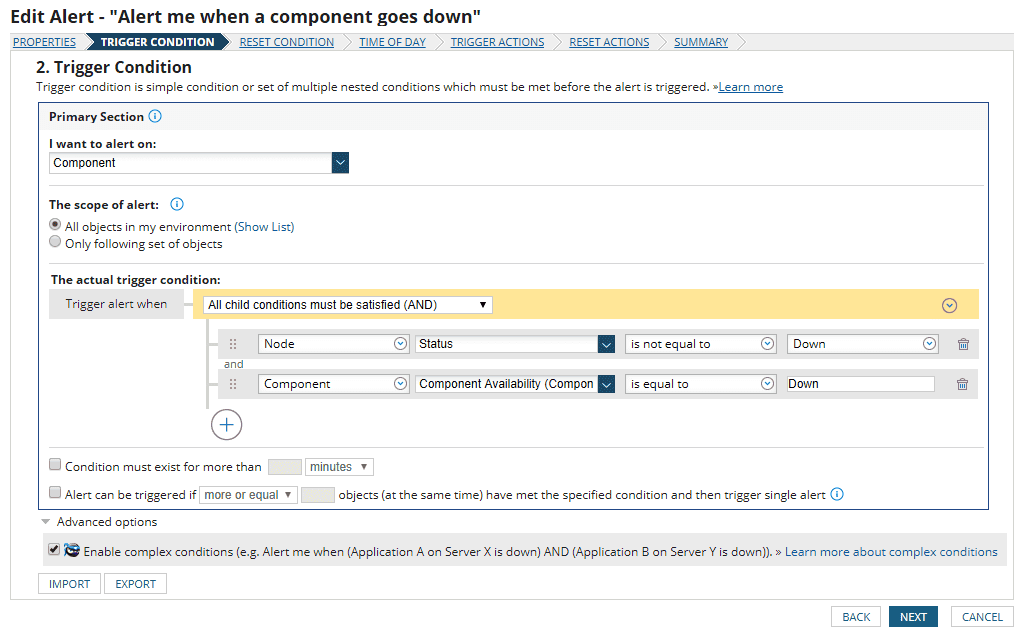Viewport: 1024px width, 640px height.
Task: Click the info icon about triggering a single alert
Action: (837, 493)
